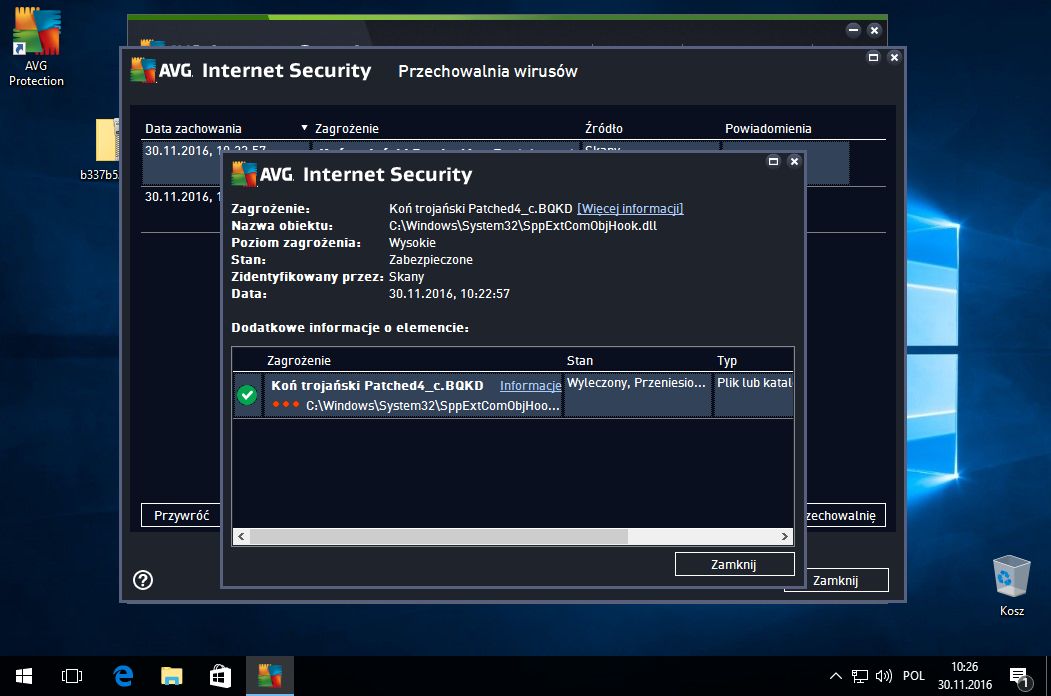The height and width of the screenshot is (696, 1051).
Task: Click the AVG icon on the taskbar
Action: click(268, 676)
